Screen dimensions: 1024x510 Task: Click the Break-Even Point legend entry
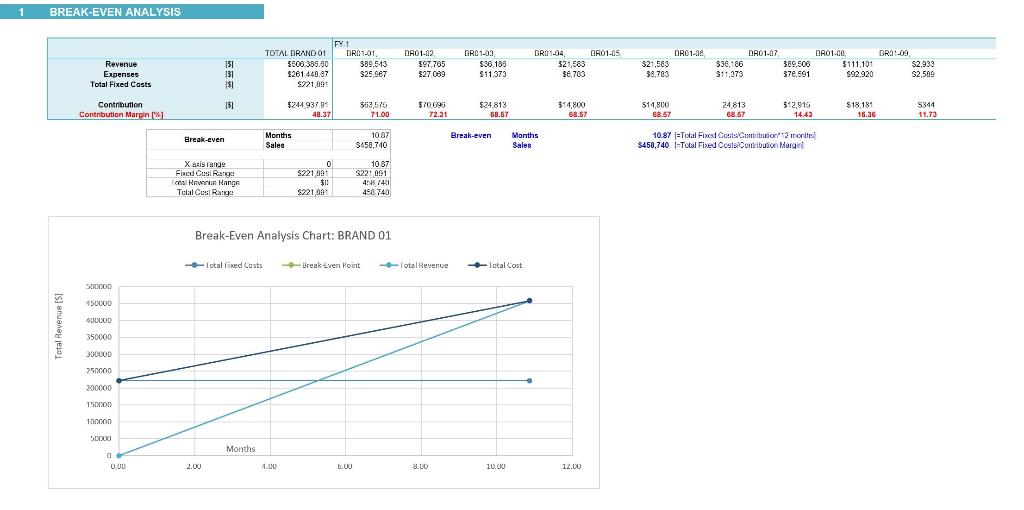[321, 265]
